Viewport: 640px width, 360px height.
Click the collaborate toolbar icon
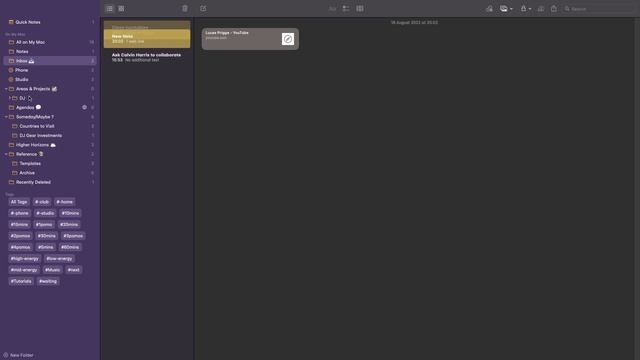click(x=541, y=9)
